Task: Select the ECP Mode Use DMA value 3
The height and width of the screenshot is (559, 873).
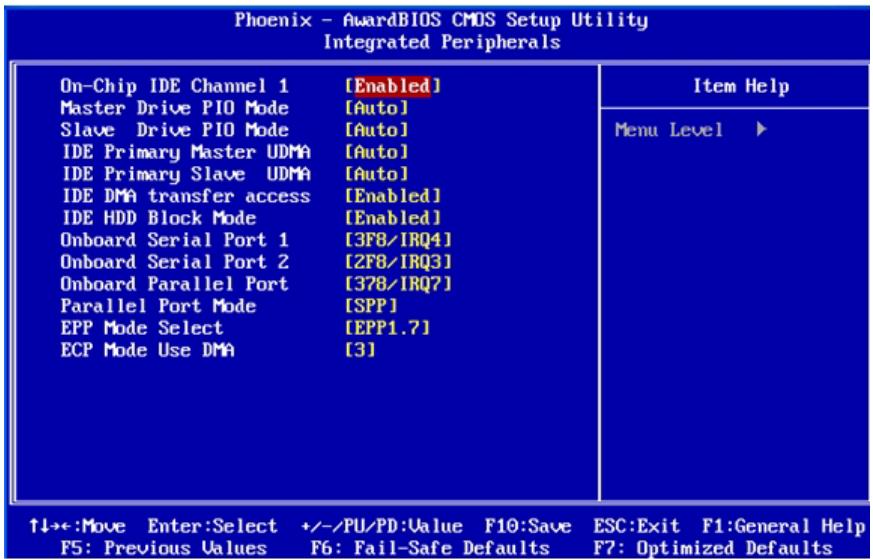Action: (x=360, y=350)
